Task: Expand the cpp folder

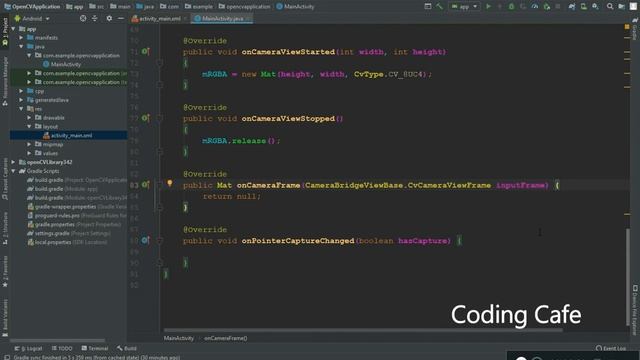Action: pos(21,91)
